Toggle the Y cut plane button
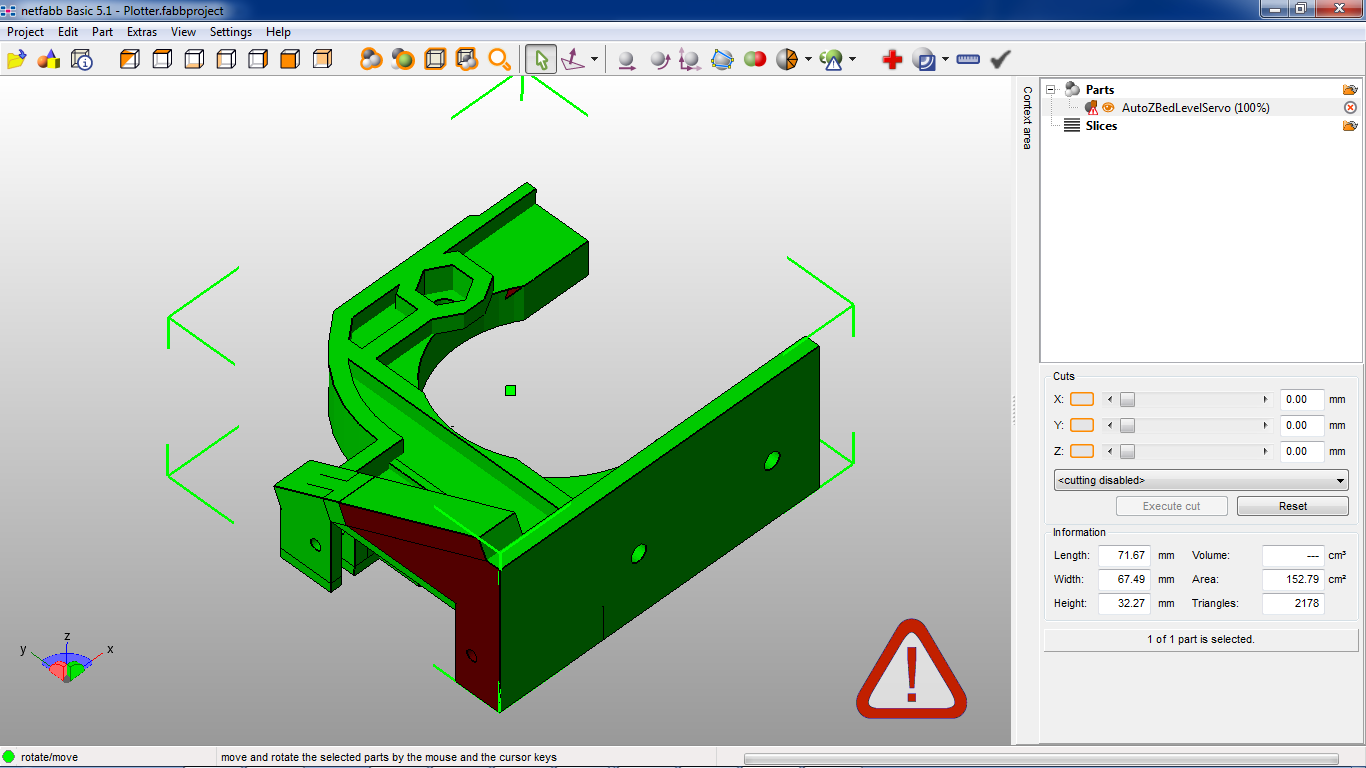Screen dimensions: 1366x768 click(x=1082, y=425)
